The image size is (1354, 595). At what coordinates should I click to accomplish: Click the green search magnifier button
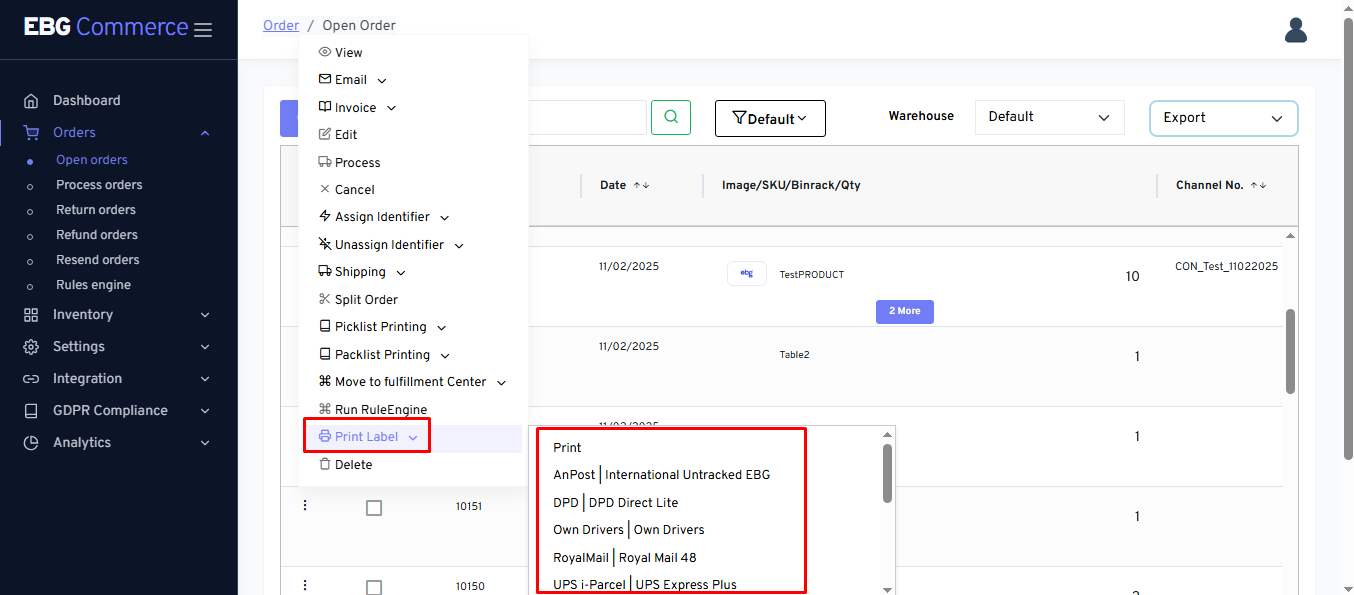coord(670,117)
